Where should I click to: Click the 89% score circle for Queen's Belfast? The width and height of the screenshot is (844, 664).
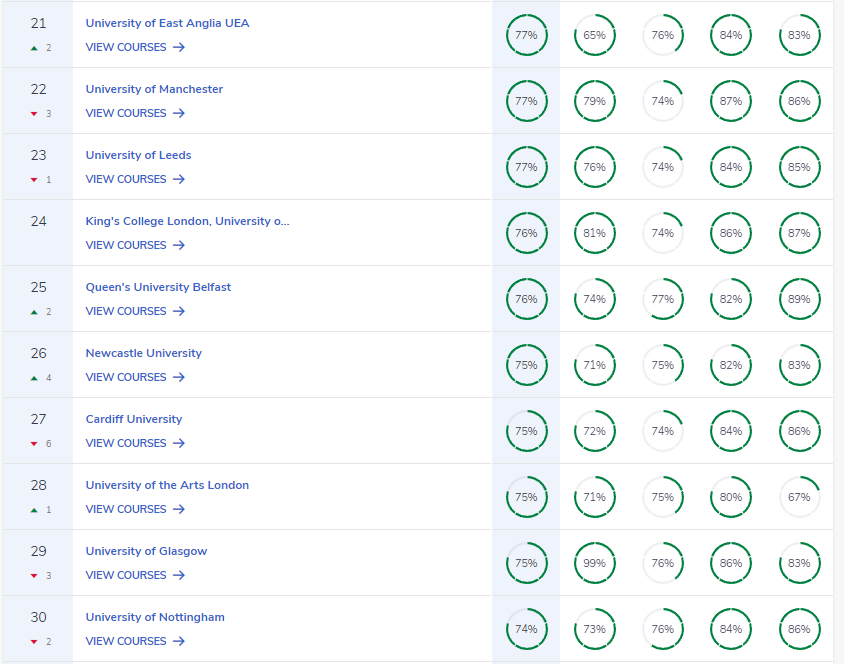click(x=799, y=299)
